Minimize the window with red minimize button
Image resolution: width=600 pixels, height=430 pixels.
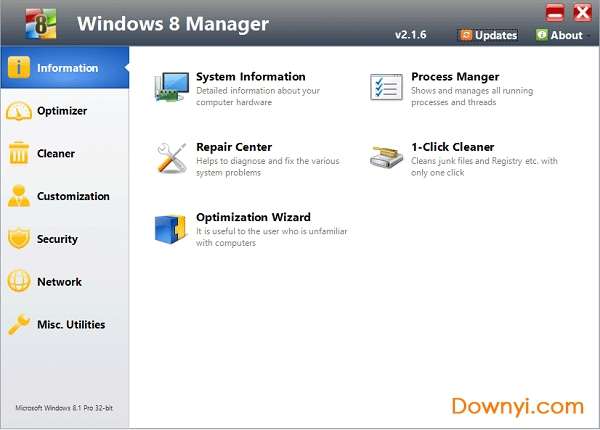[554, 12]
